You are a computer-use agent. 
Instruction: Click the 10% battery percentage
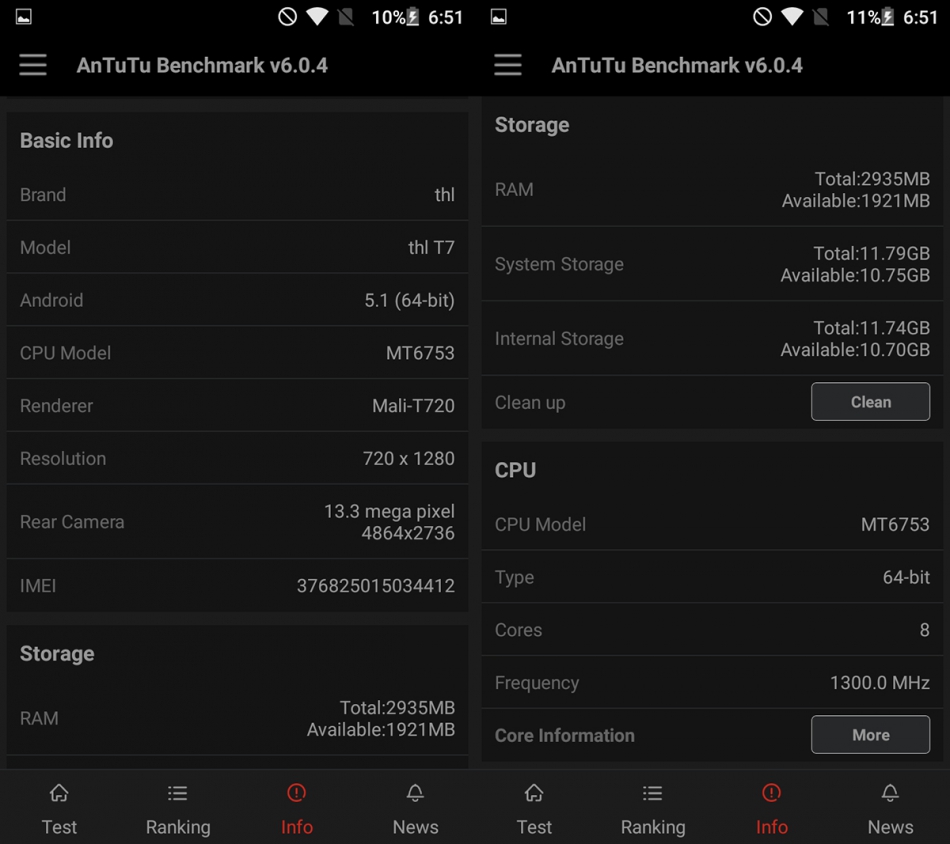tap(388, 17)
